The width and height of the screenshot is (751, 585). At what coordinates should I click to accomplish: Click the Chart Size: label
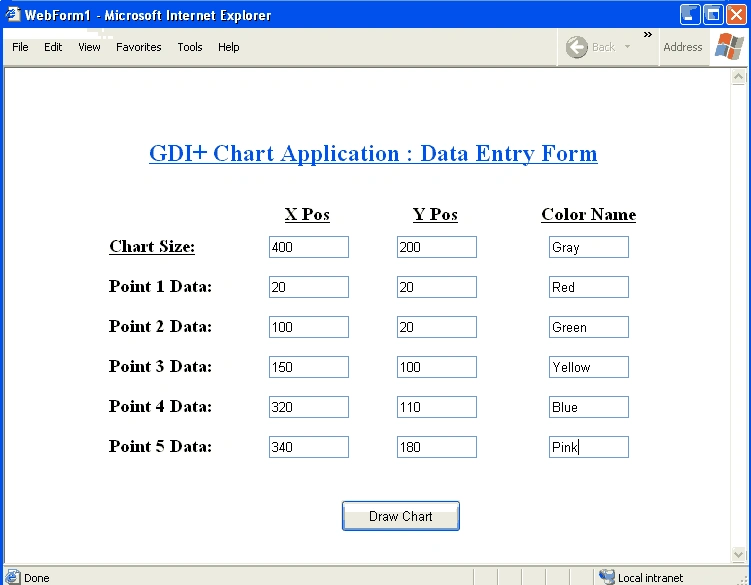[x=152, y=246]
